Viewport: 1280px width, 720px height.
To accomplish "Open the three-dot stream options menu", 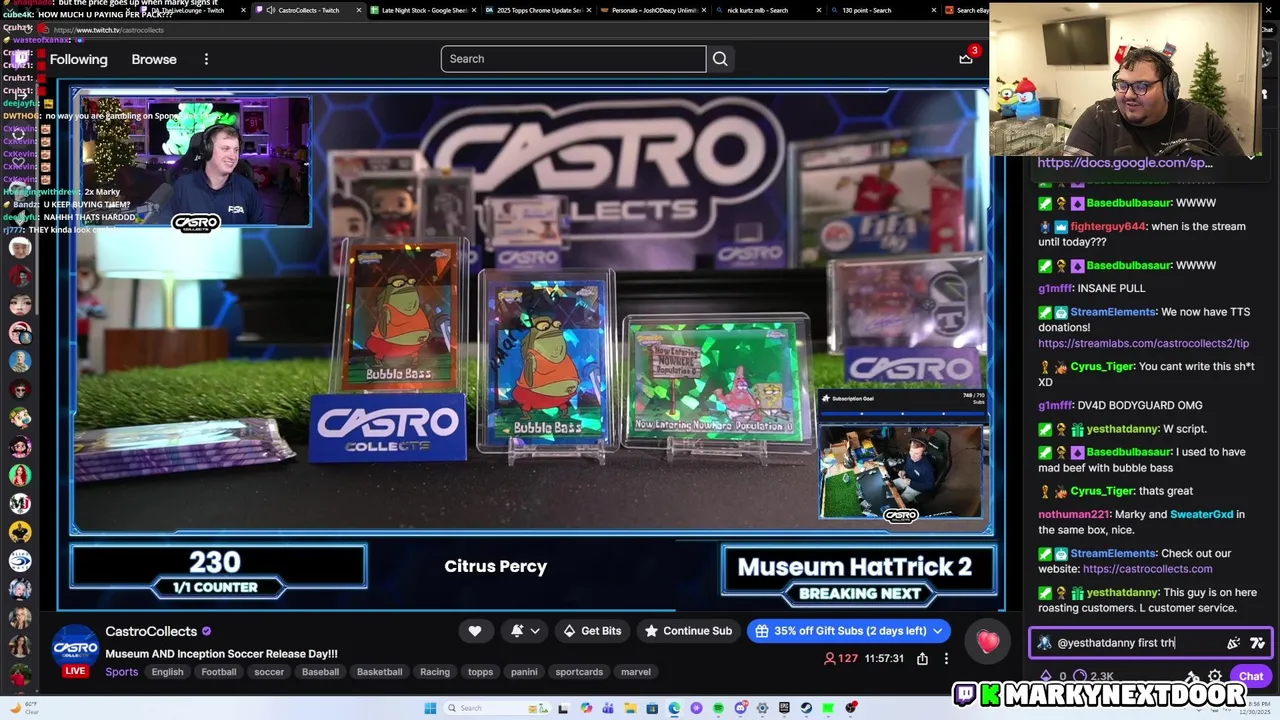I will pyautogui.click(x=946, y=659).
